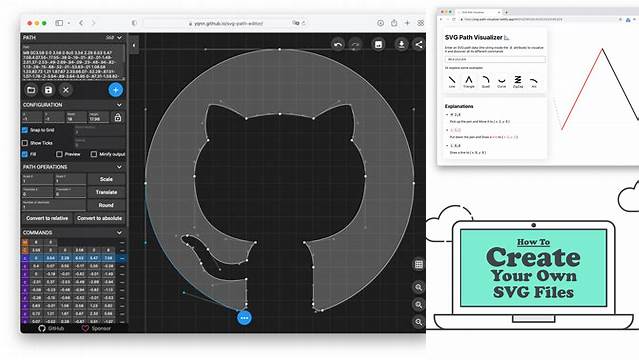Click the blue plus button

click(116, 90)
